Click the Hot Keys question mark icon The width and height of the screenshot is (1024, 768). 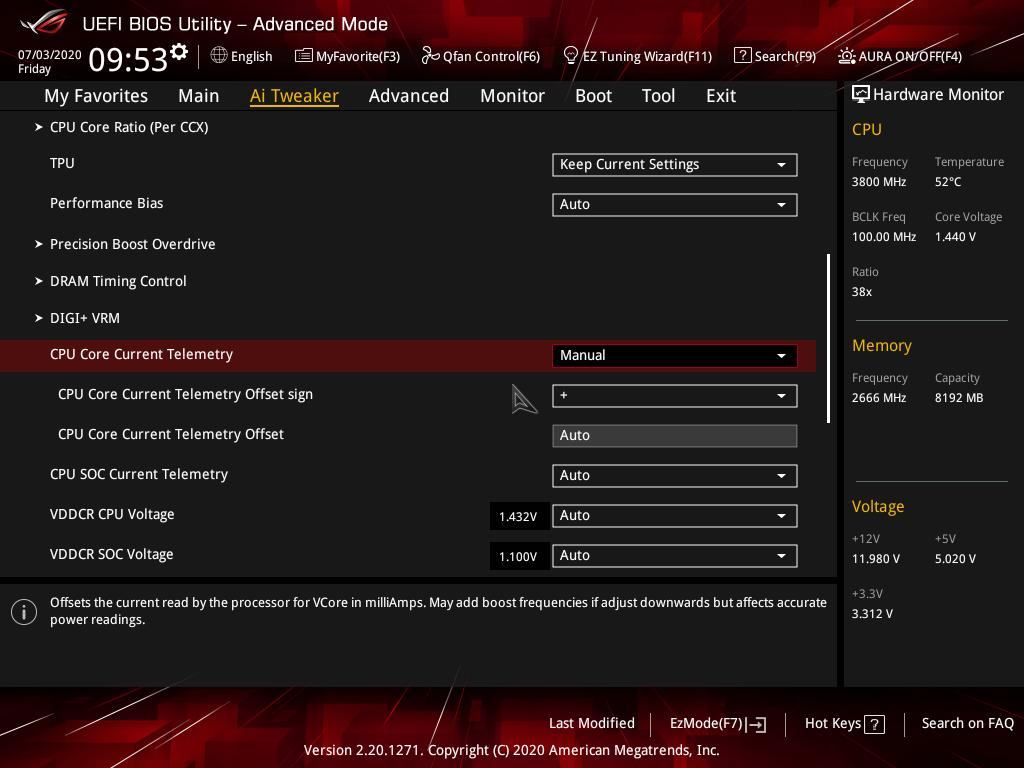[x=874, y=724]
